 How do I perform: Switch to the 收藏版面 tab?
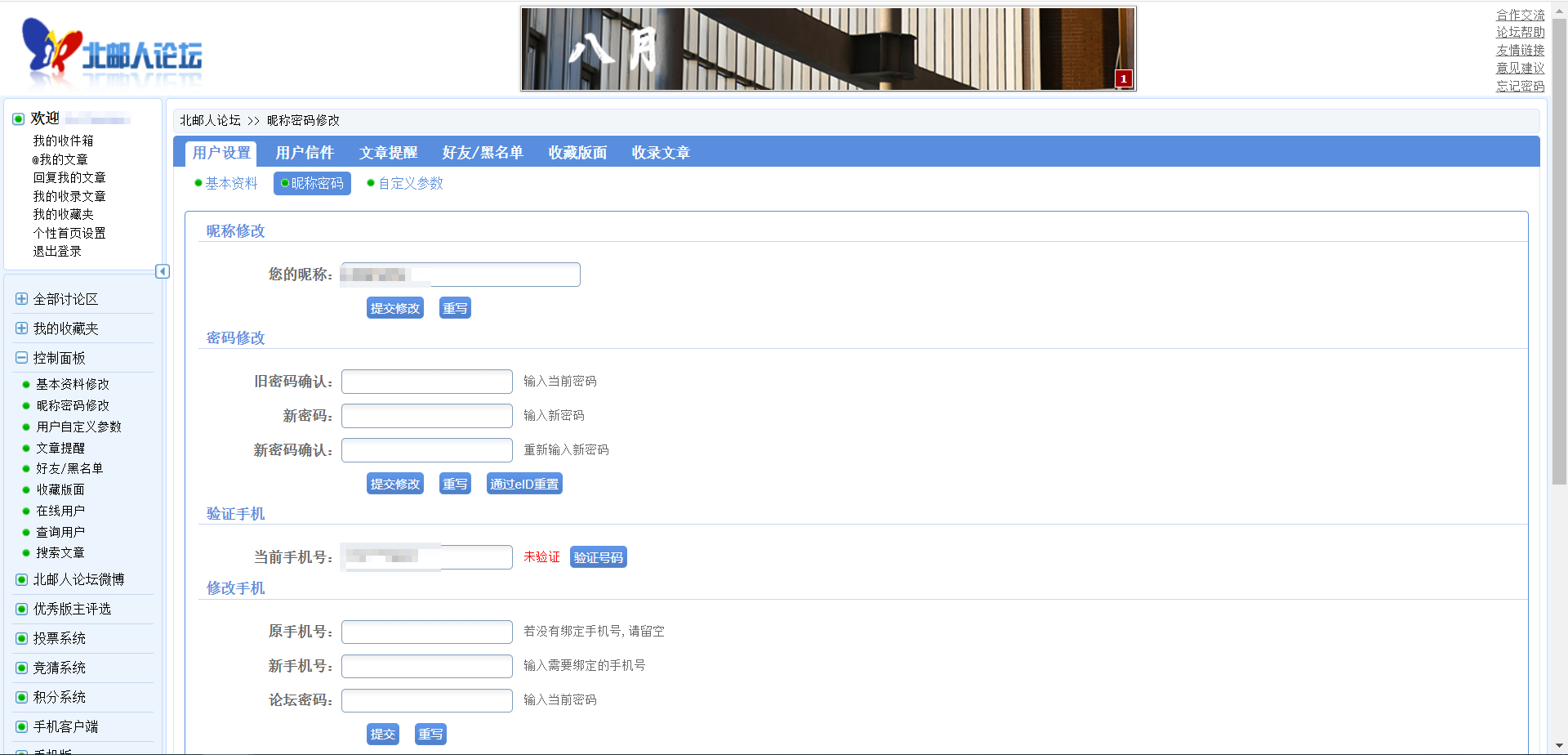pos(577,153)
